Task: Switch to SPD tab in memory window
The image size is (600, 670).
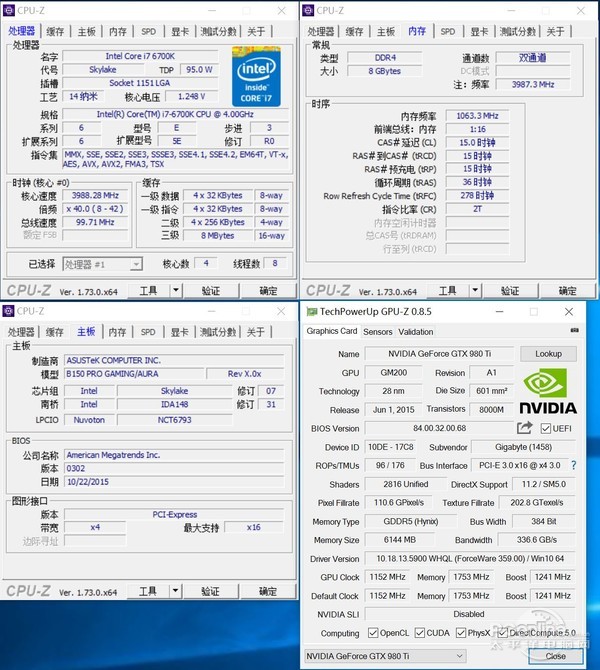Action: pyautogui.click(x=448, y=31)
